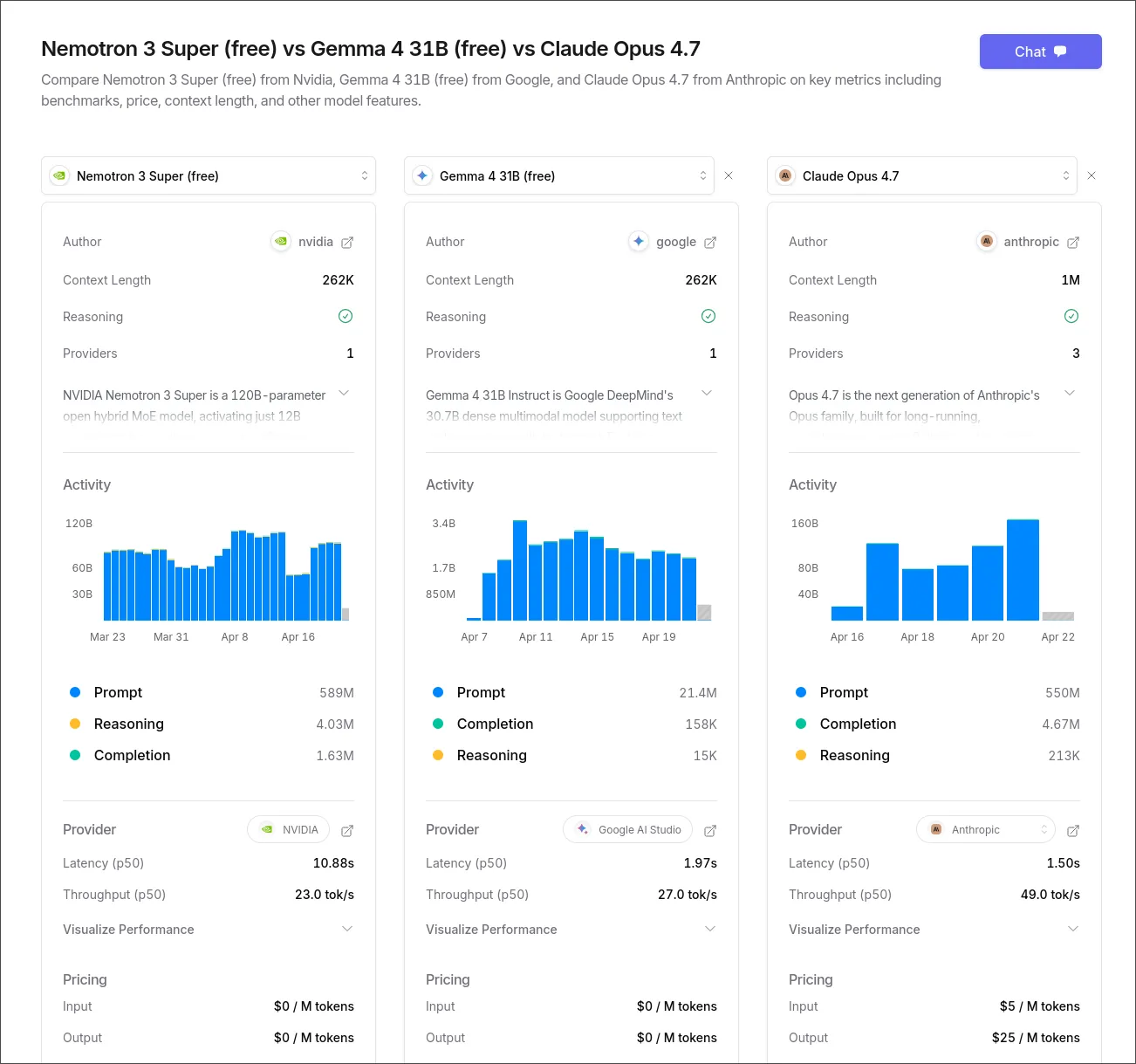Open NVIDIA provider external link icon
The height and width of the screenshot is (1064, 1136).
pyautogui.click(x=347, y=830)
